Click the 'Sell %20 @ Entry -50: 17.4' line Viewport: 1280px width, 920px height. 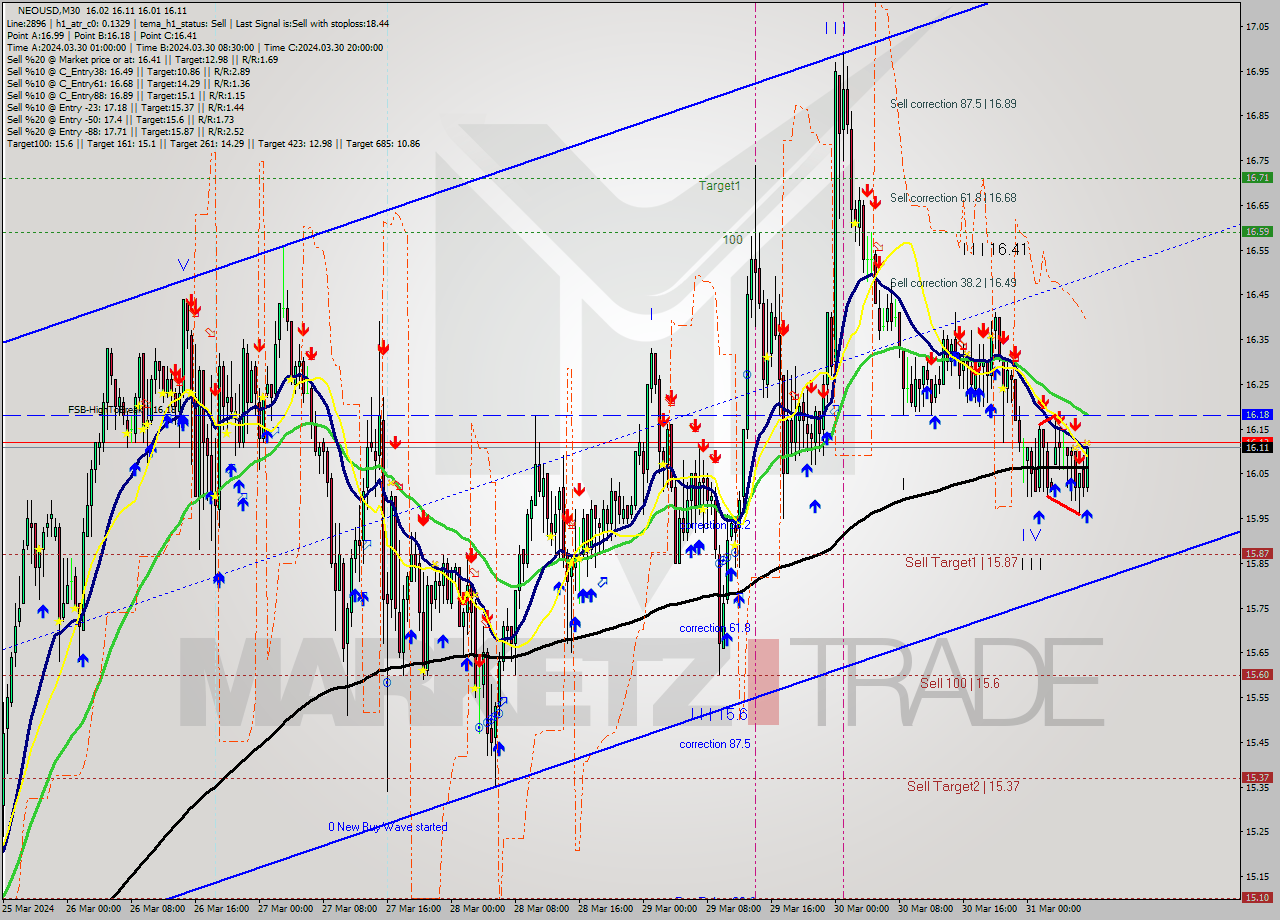pyautogui.click(x=122, y=119)
